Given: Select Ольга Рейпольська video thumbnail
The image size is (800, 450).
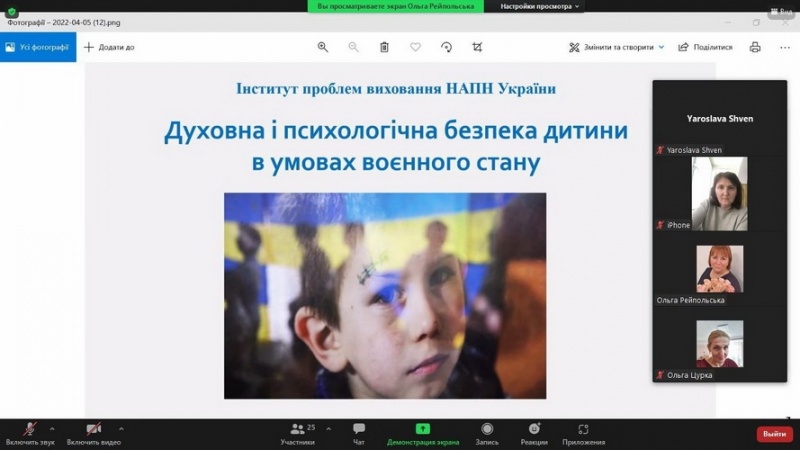Looking at the screenshot, I should pyautogui.click(x=719, y=268).
